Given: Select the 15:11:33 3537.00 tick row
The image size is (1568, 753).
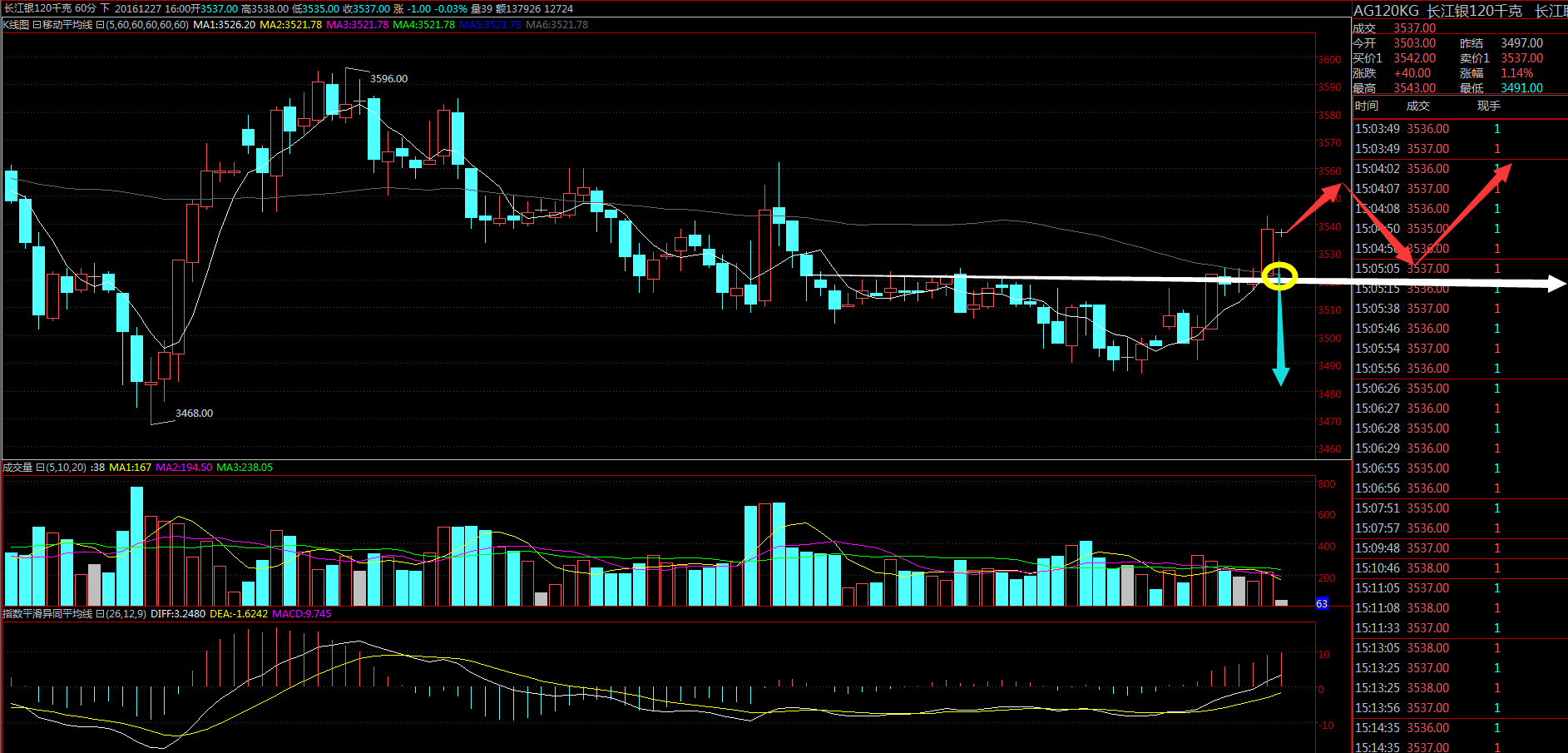Looking at the screenshot, I should (1460, 628).
